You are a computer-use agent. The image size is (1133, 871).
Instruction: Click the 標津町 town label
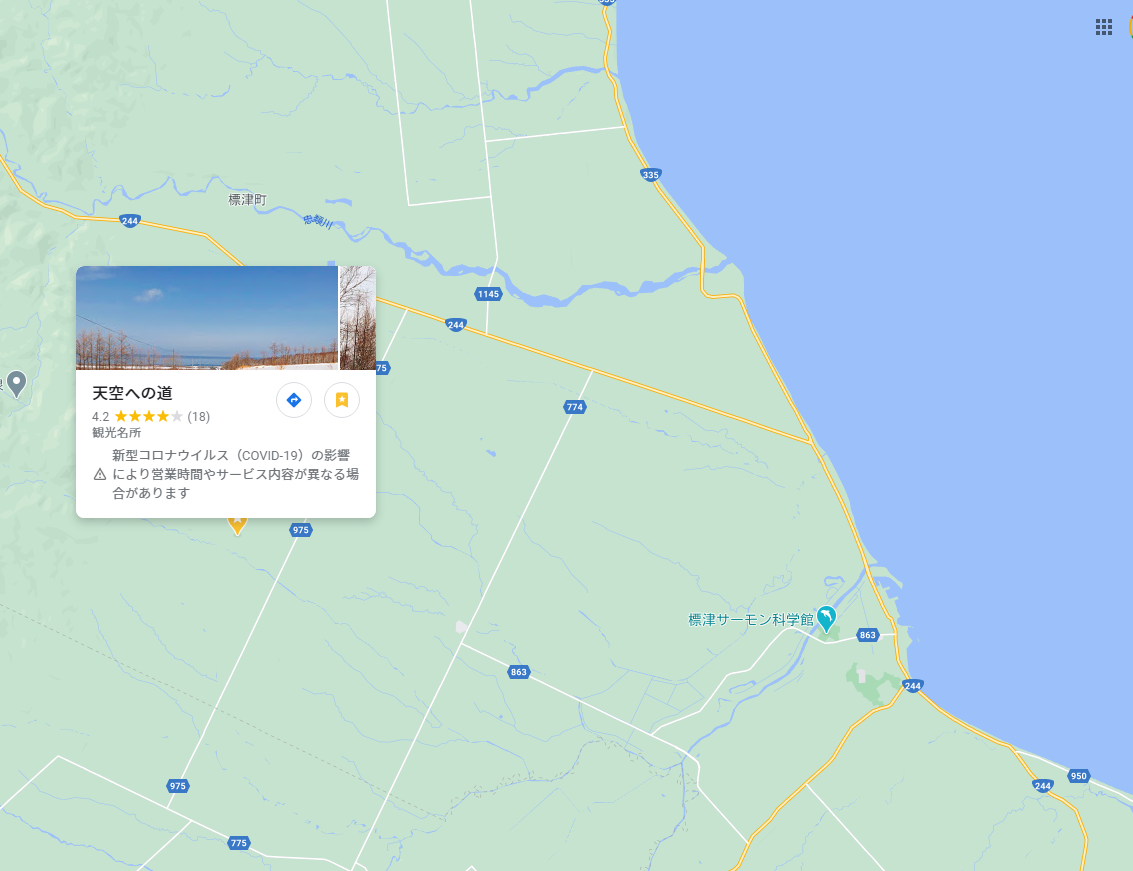[247, 199]
